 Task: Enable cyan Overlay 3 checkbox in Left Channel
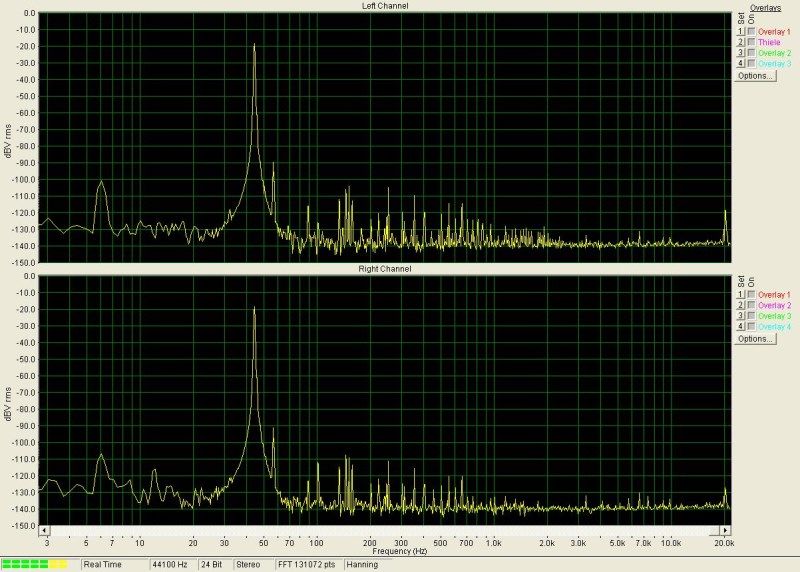pyautogui.click(x=751, y=64)
